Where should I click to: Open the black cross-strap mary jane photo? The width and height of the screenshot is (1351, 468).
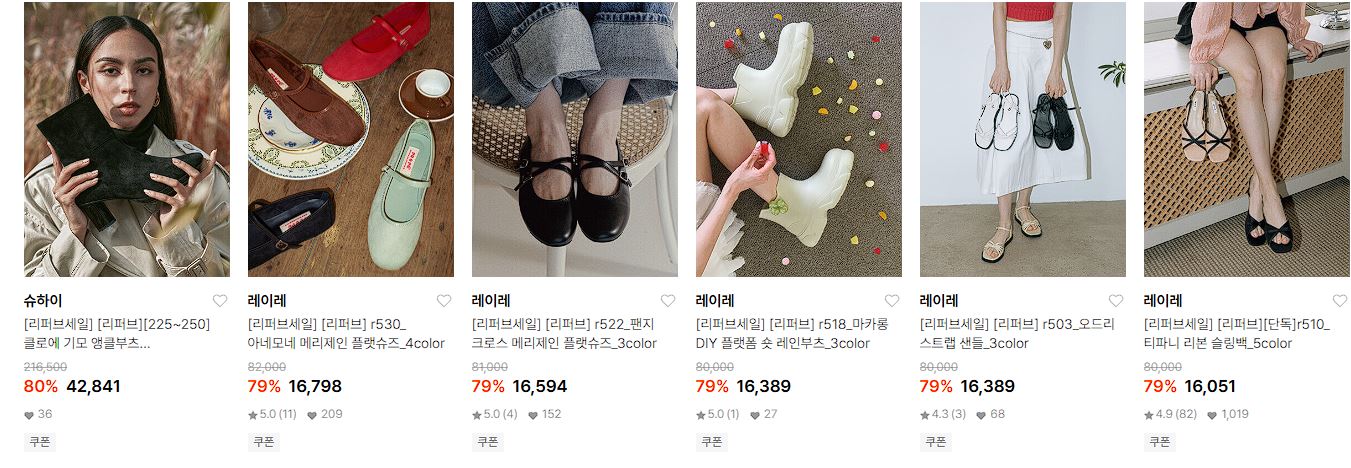pyautogui.click(x=575, y=139)
